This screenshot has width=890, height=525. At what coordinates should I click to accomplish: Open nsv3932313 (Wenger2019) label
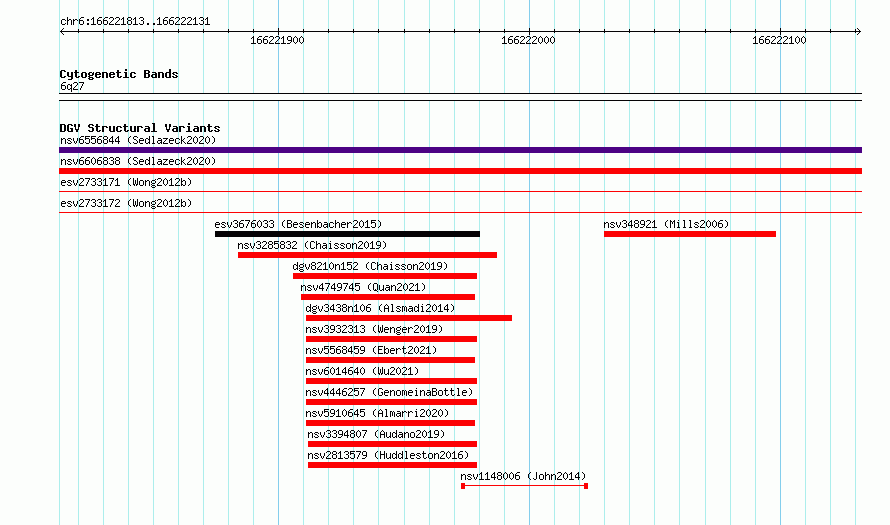click(374, 329)
